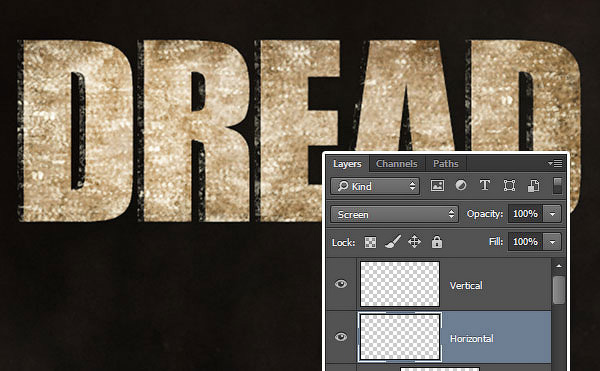Click the Horizontal layer name

pos(471,338)
